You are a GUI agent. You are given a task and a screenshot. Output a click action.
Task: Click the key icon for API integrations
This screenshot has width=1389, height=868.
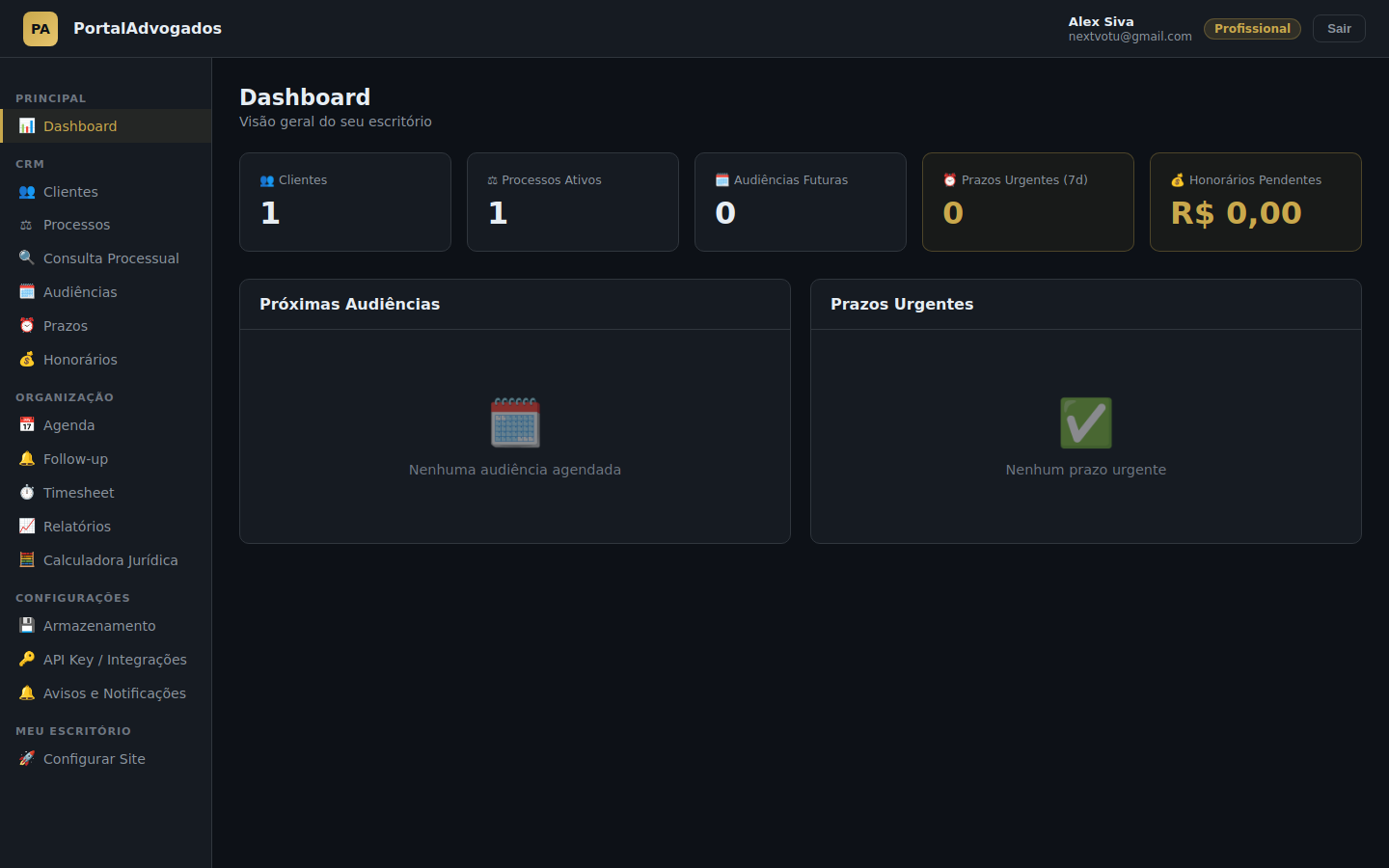click(x=26, y=659)
